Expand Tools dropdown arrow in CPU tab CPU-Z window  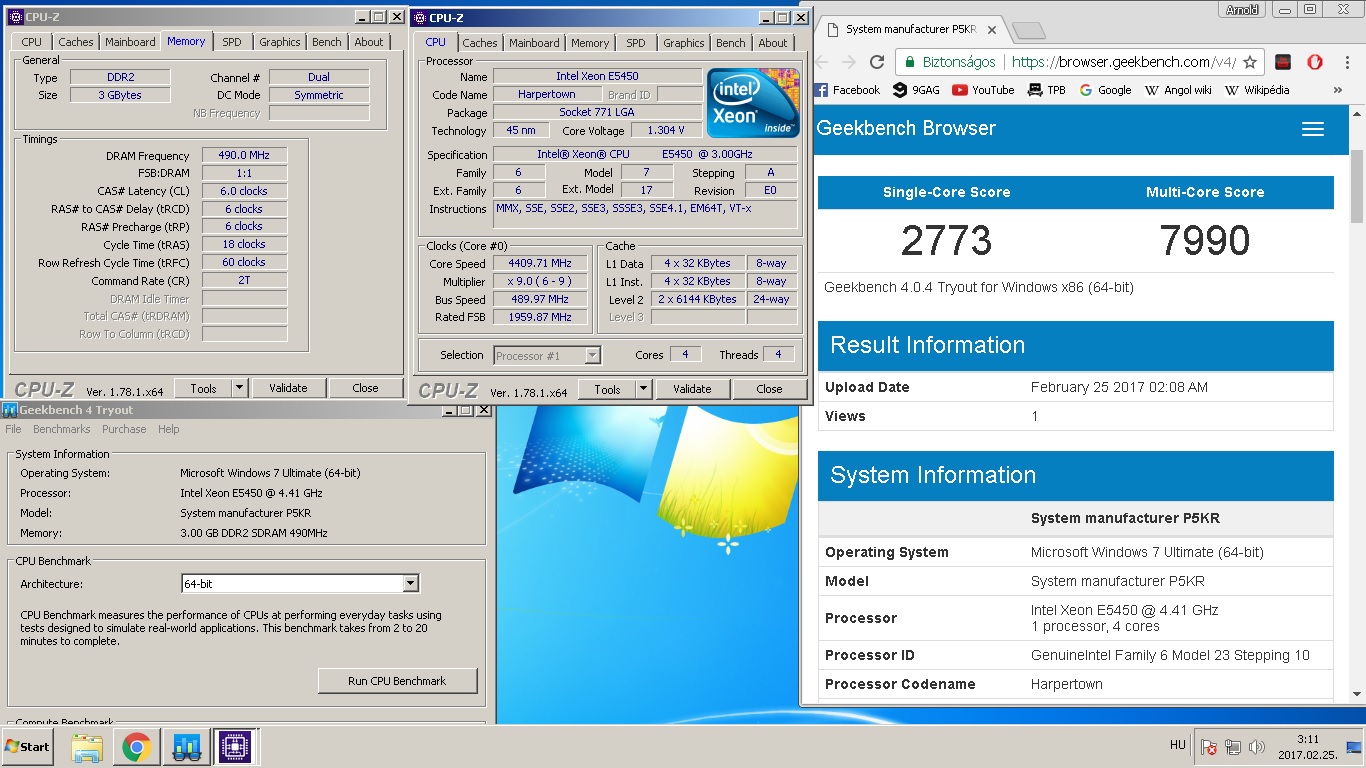[644, 389]
